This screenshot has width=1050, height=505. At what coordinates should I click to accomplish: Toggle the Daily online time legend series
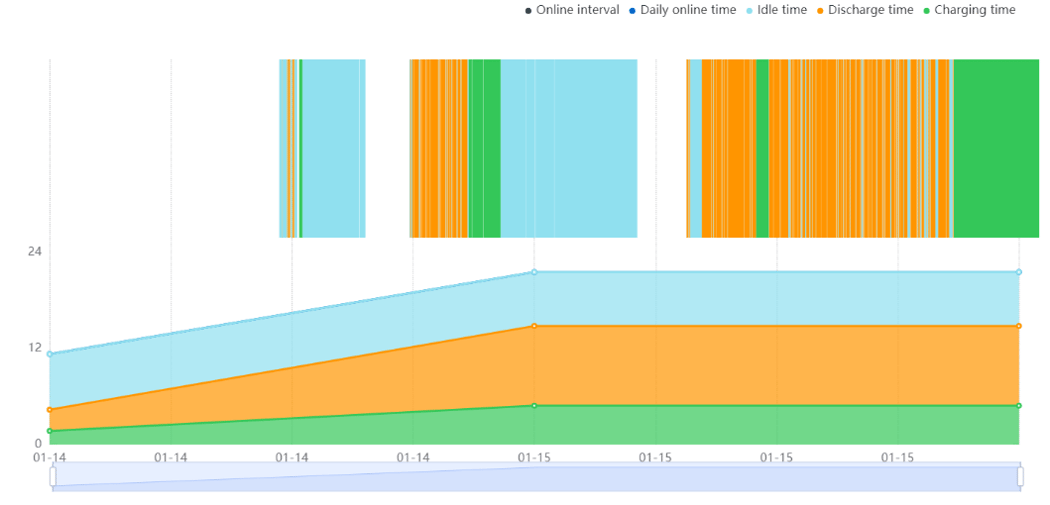[682, 10]
